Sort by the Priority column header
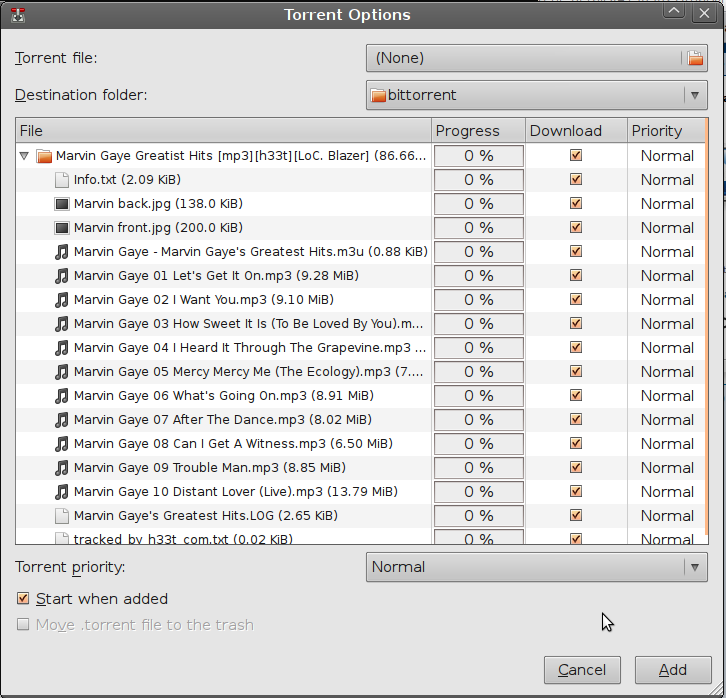Screen dimensions: 726x698 click(666, 131)
